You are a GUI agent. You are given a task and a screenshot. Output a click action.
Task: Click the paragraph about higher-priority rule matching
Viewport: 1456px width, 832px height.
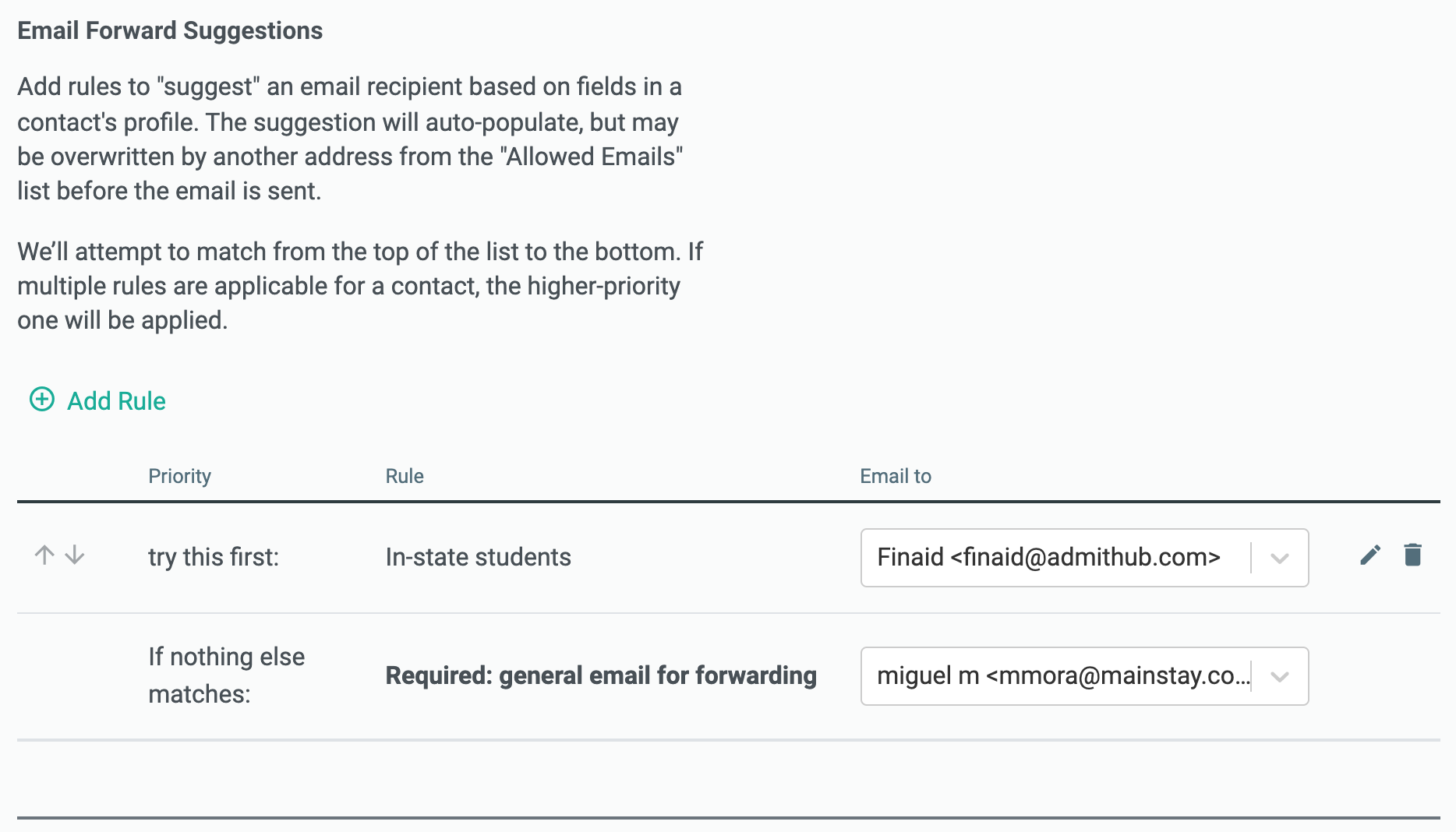point(359,286)
